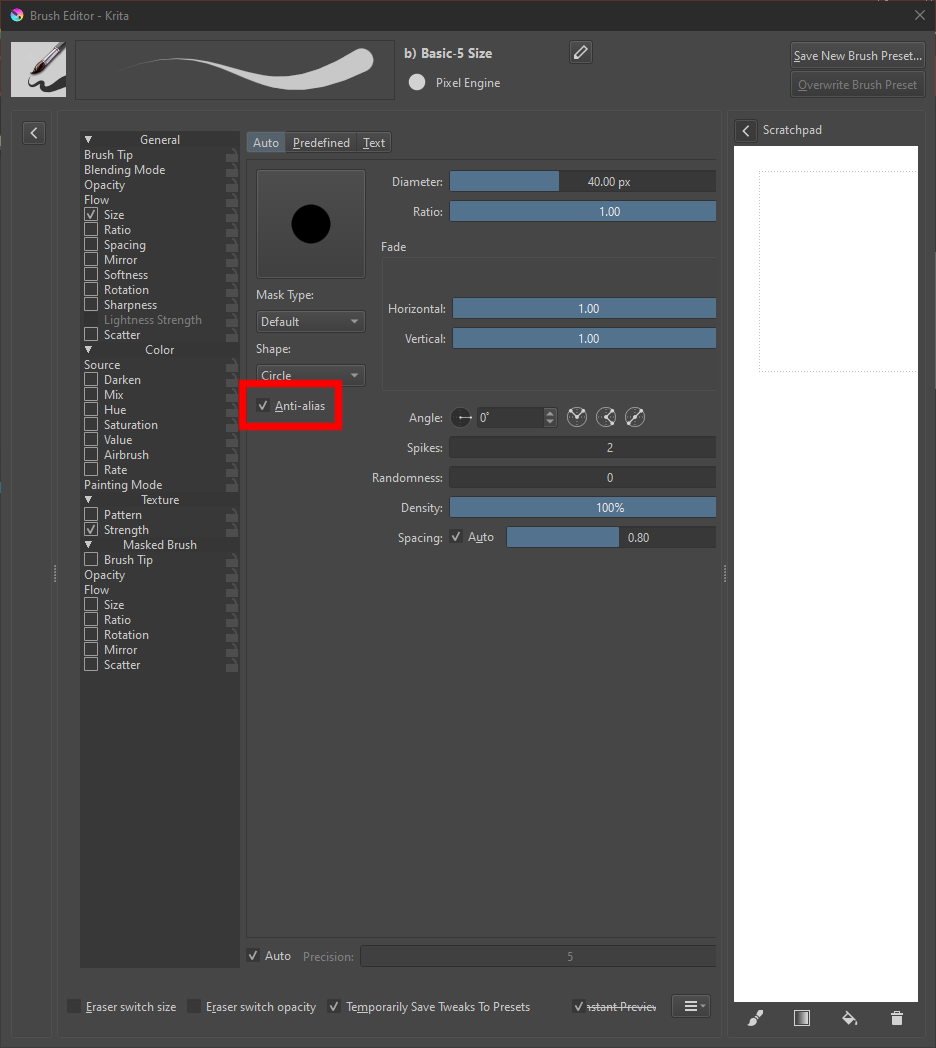Click the first angle sensor dial icon
The image size is (936, 1048).
(577, 417)
